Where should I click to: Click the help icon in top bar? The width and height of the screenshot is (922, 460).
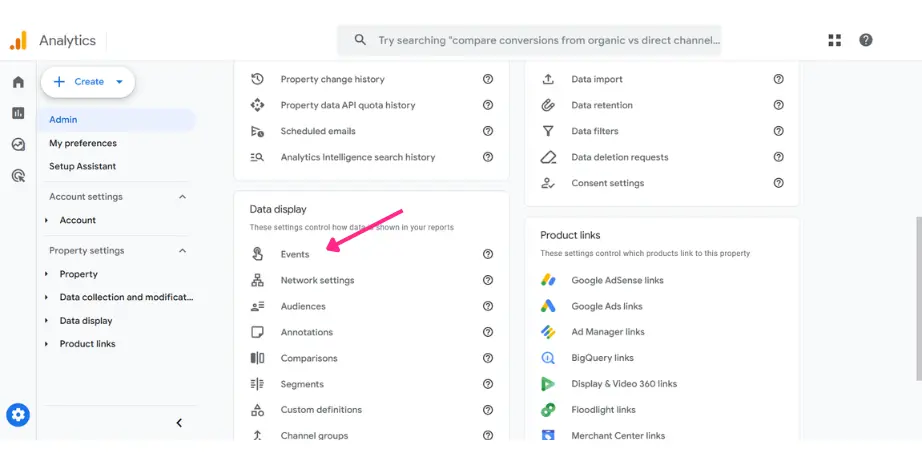pyautogui.click(x=866, y=40)
